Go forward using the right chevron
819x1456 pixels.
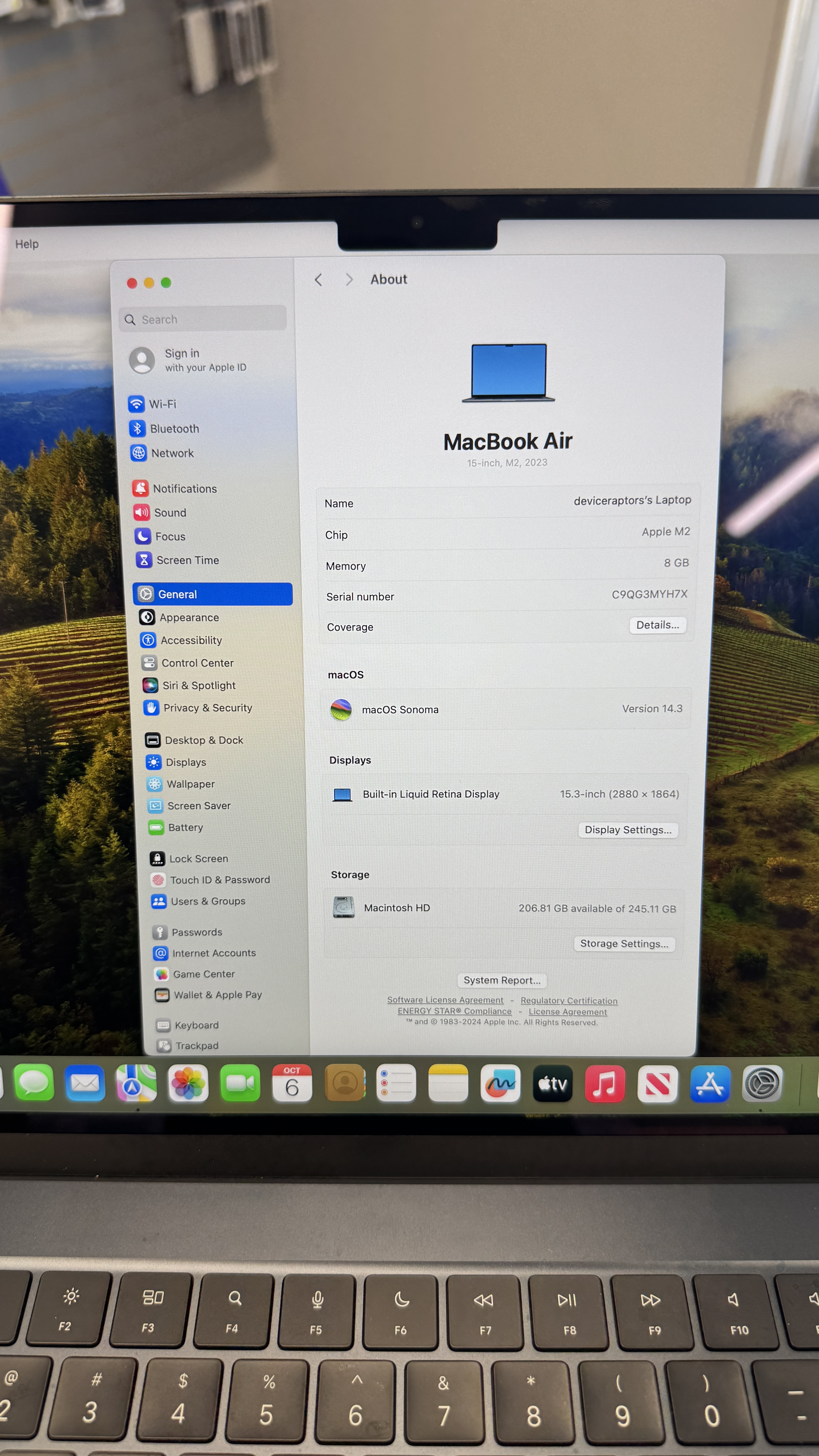tap(349, 280)
